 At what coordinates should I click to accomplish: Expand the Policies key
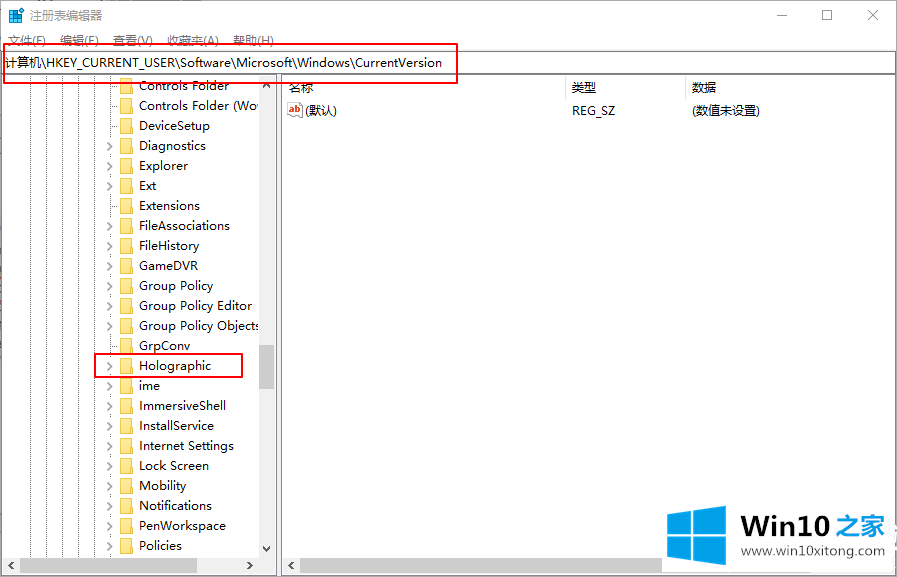(x=109, y=547)
